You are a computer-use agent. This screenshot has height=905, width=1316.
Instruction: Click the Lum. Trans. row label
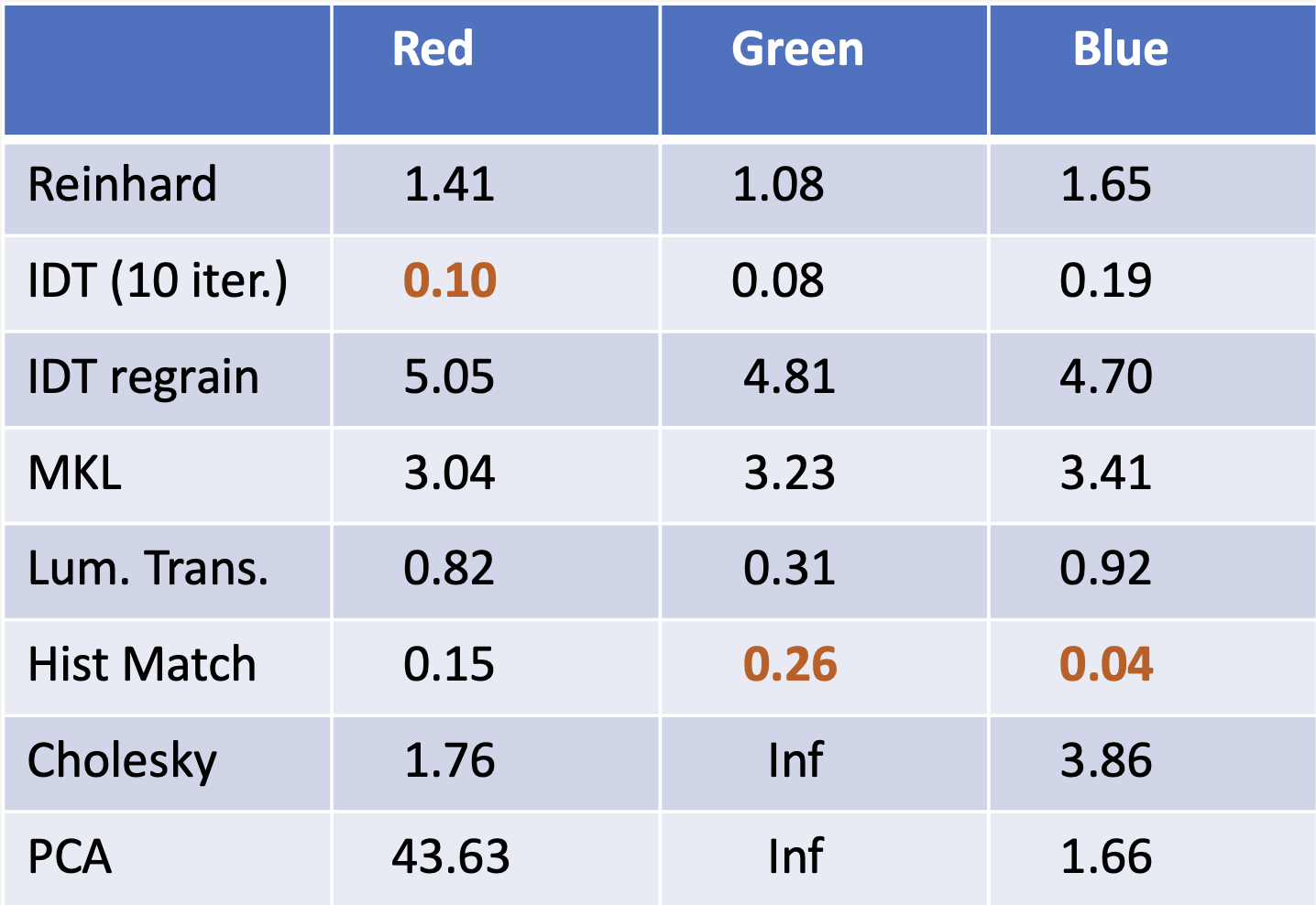click(148, 569)
